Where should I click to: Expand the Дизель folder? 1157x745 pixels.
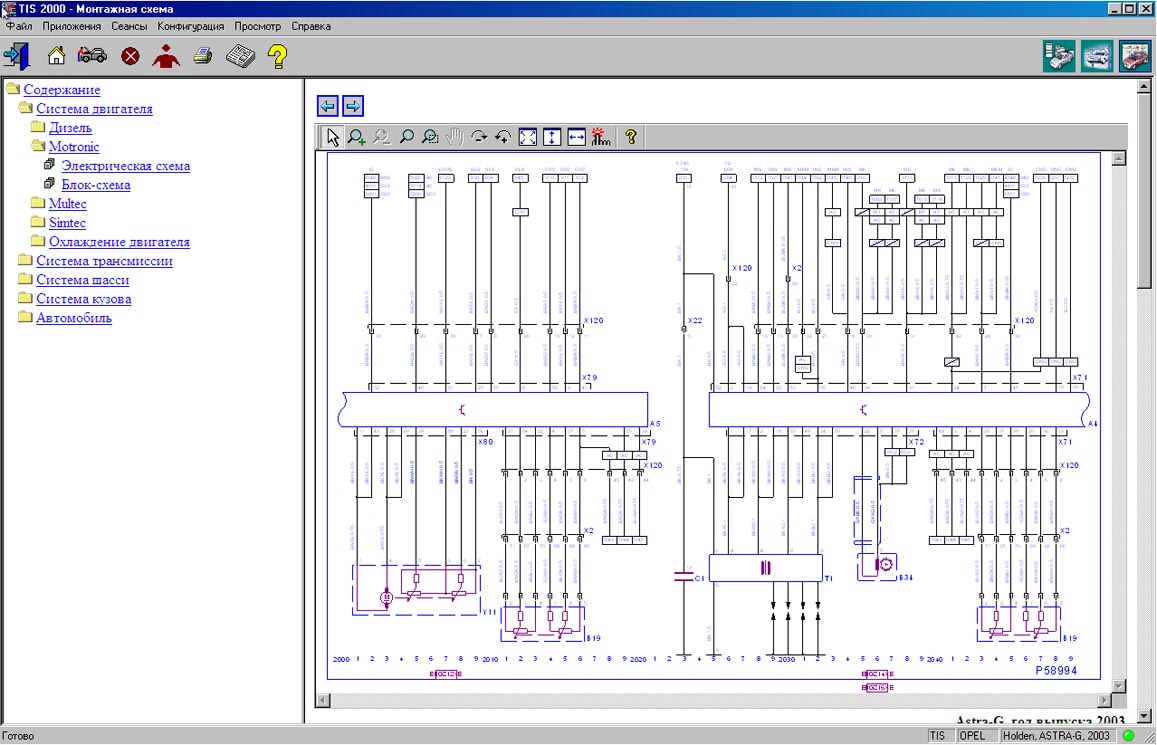(70, 128)
